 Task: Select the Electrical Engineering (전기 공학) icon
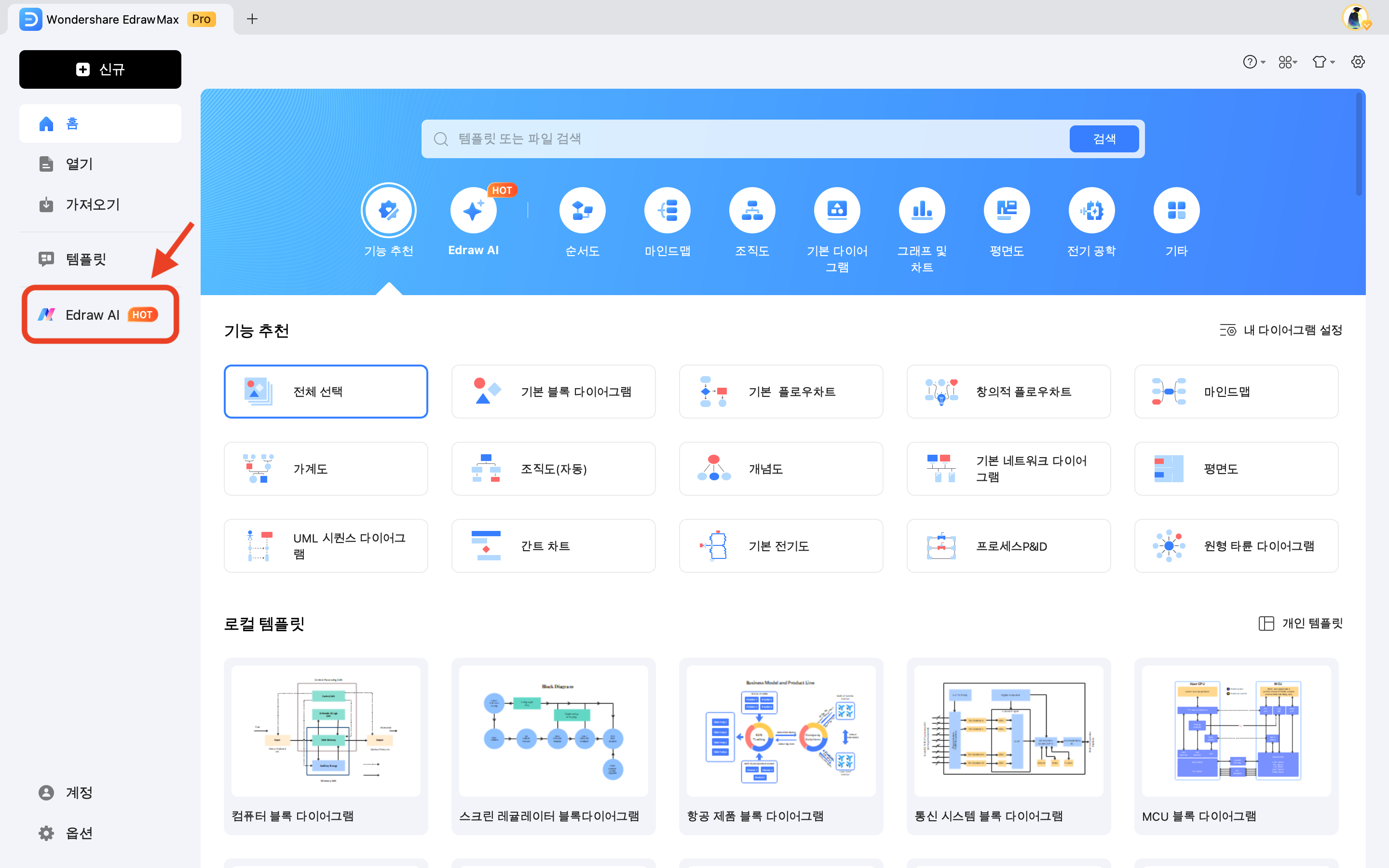pos(1091,211)
